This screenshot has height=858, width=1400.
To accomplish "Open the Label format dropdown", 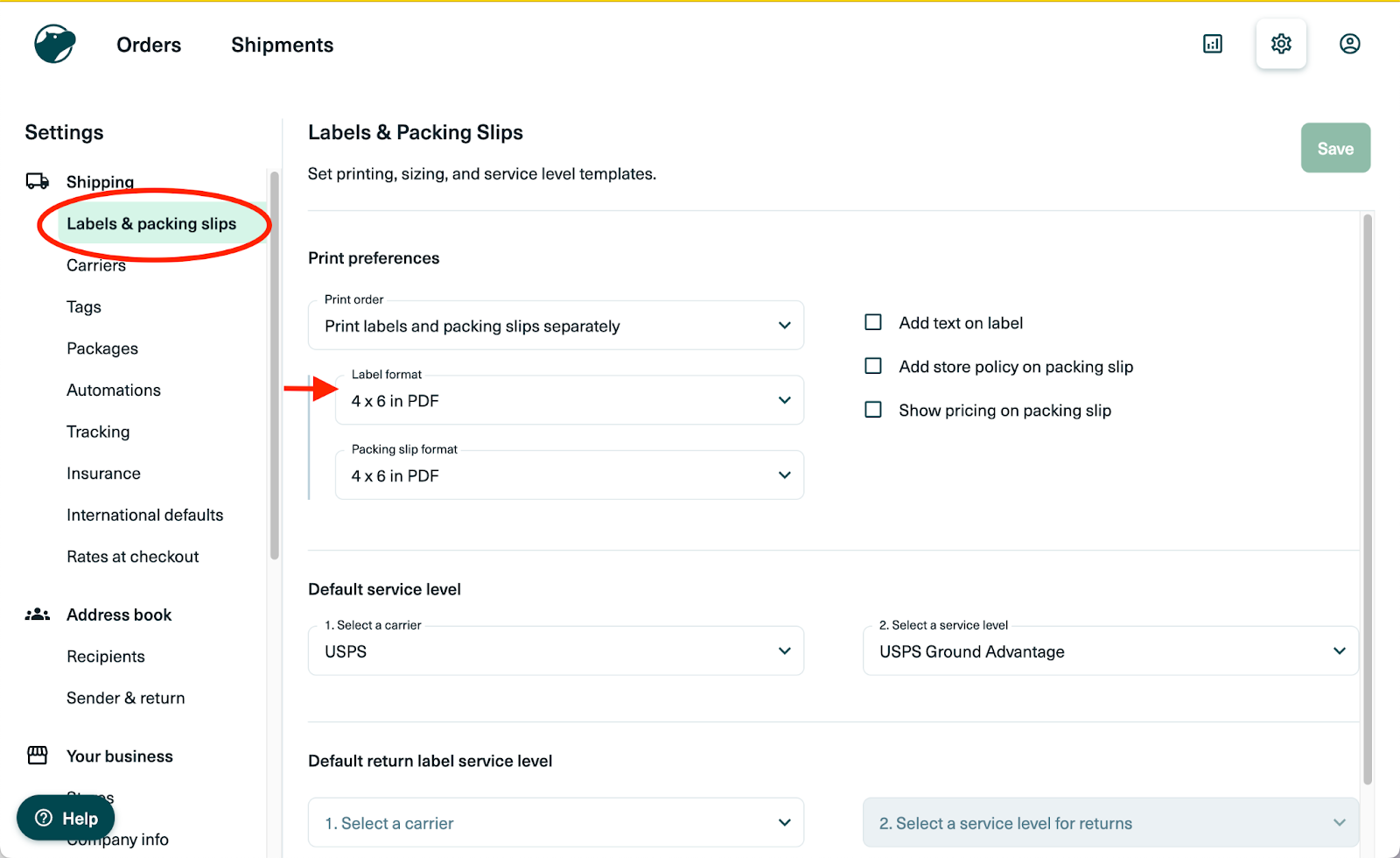I will 569,401.
